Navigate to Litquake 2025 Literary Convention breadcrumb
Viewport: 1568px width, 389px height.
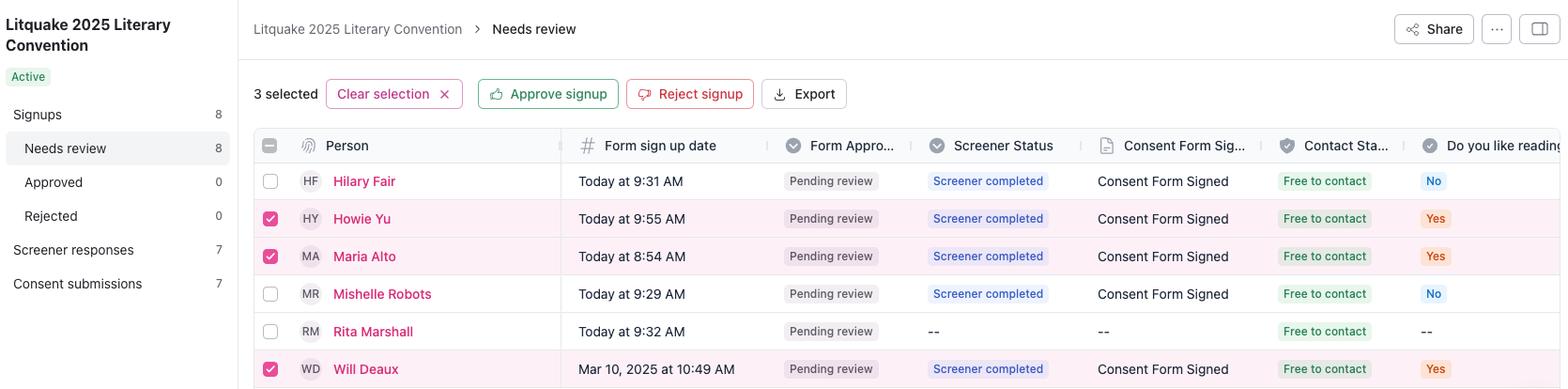point(358,29)
